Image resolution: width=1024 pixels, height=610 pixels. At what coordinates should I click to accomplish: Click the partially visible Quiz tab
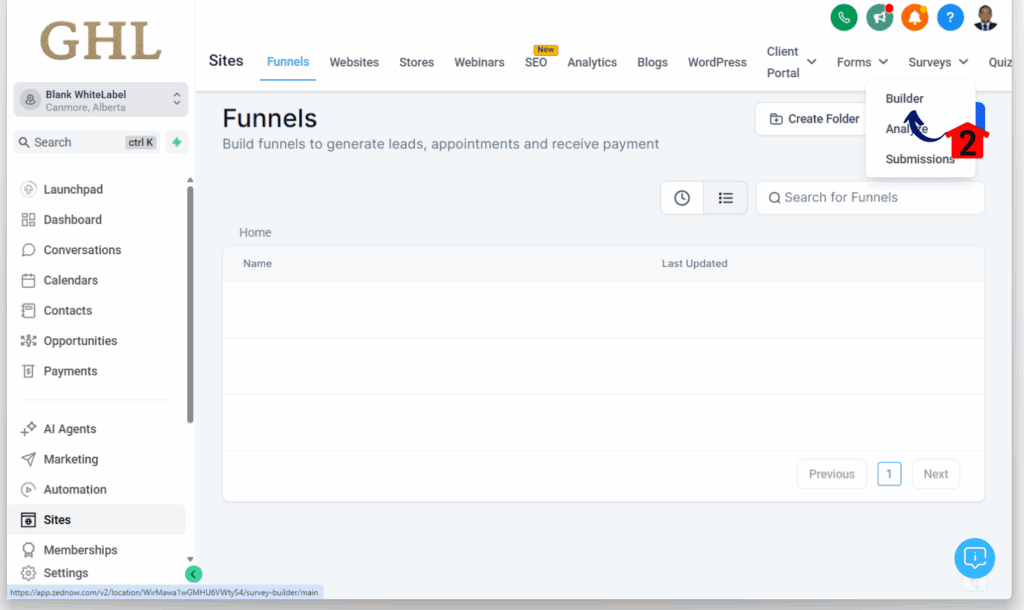pyautogui.click(x=1000, y=62)
